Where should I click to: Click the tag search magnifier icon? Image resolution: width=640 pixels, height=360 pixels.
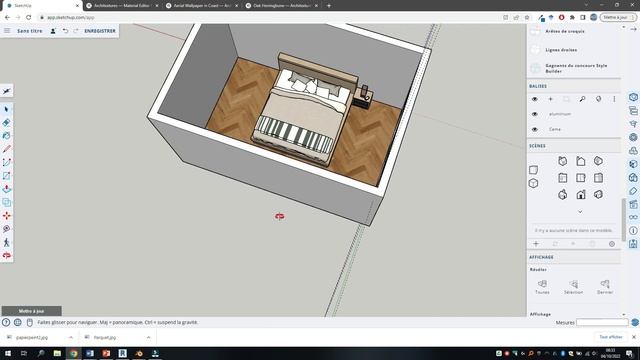click(x=582, y=99)
